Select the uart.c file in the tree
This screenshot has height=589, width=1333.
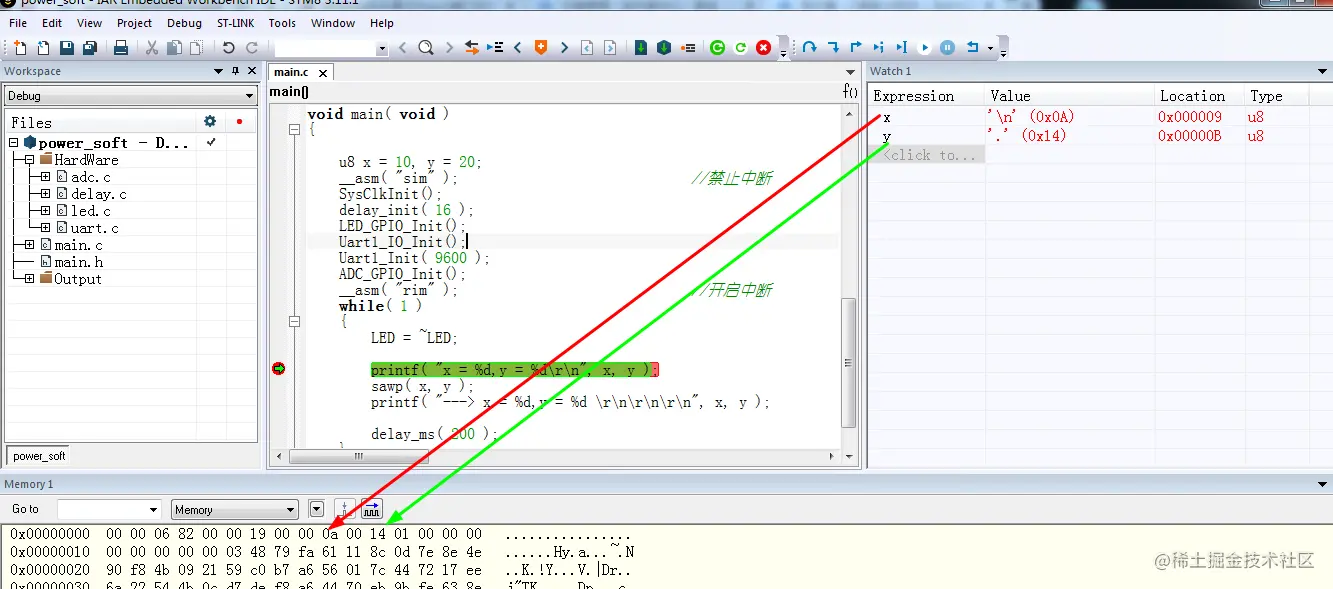tap(94, 228)
